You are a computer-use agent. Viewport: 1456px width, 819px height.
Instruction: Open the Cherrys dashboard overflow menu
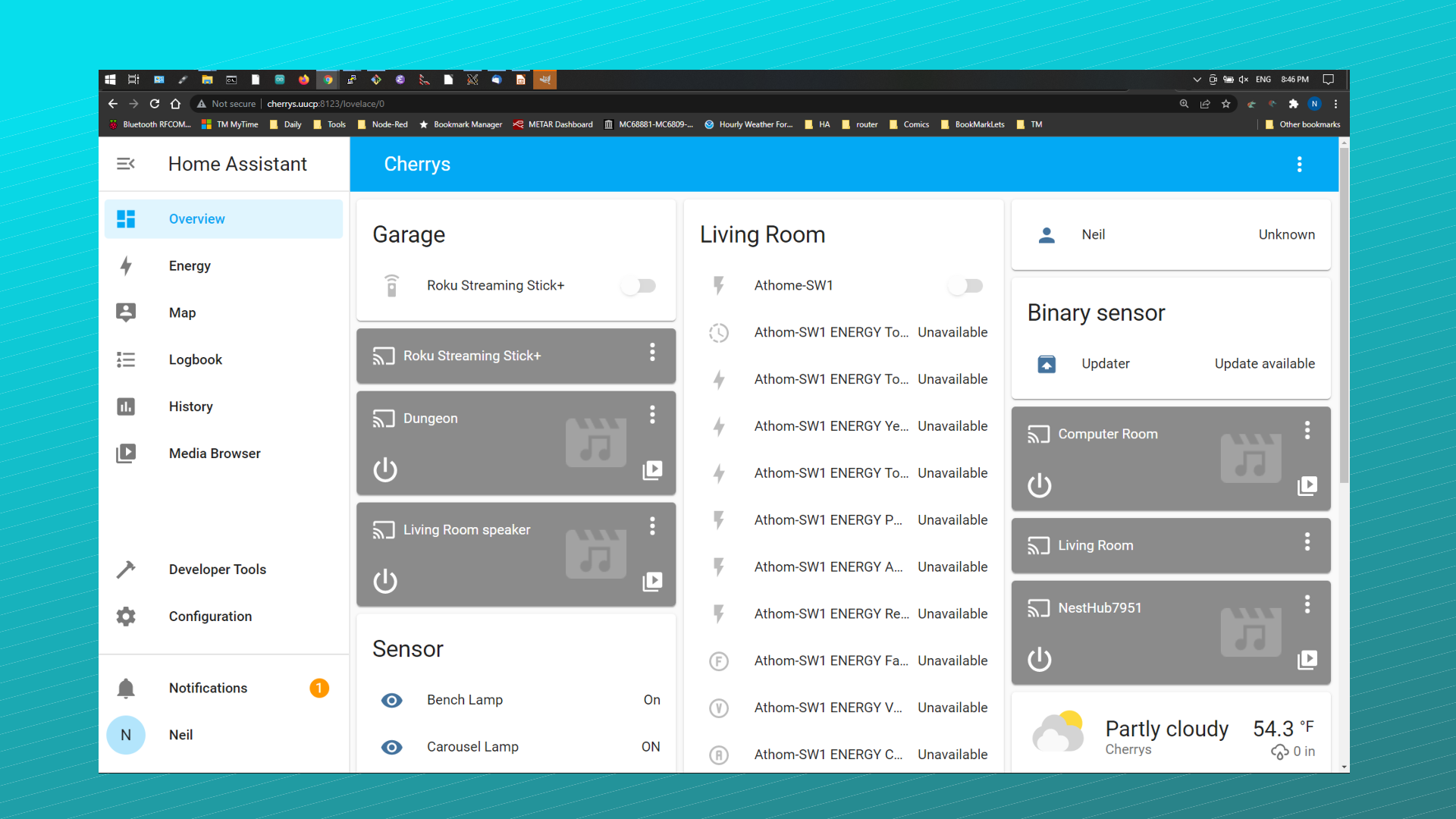[1299, 165]
